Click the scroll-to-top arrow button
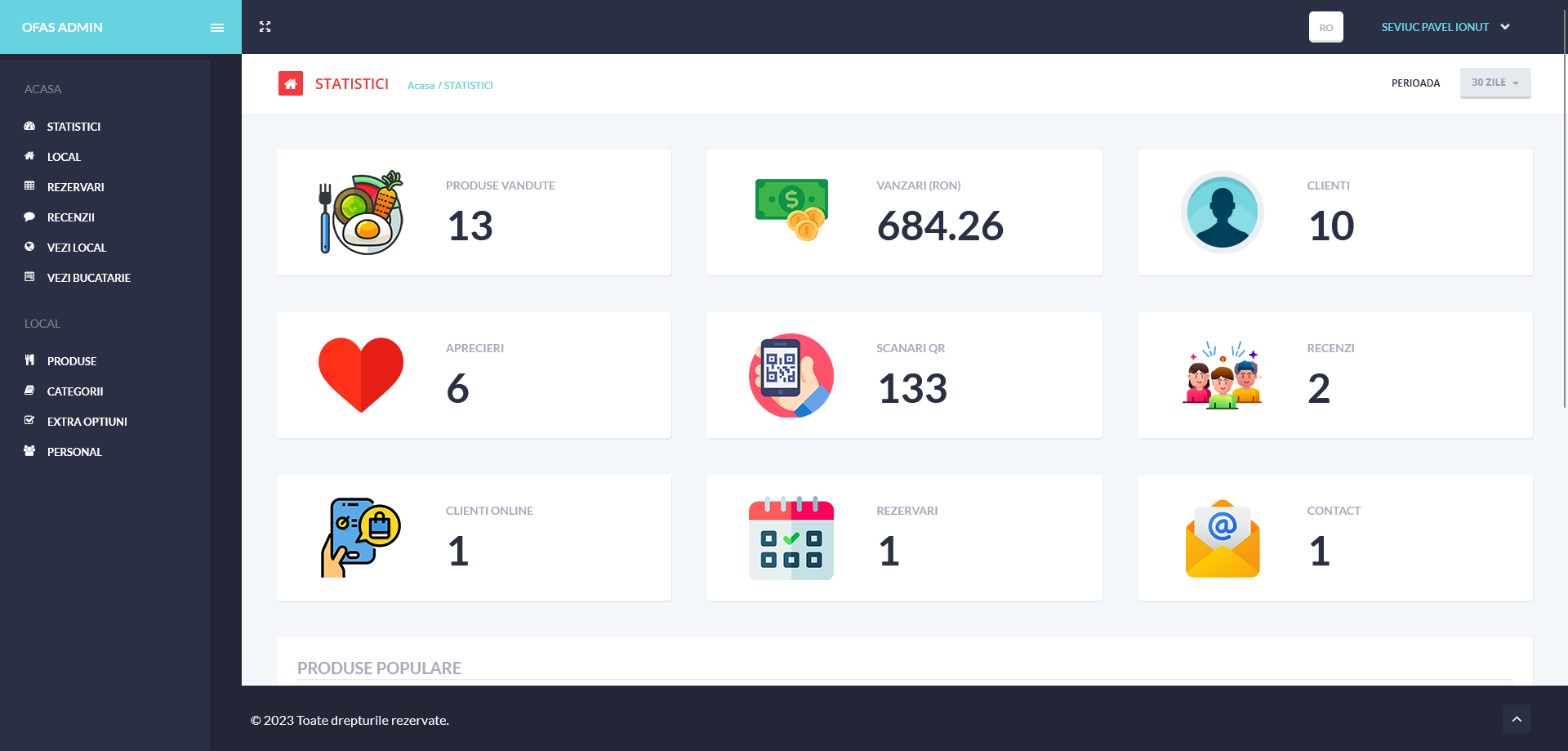 (1517, 719)
